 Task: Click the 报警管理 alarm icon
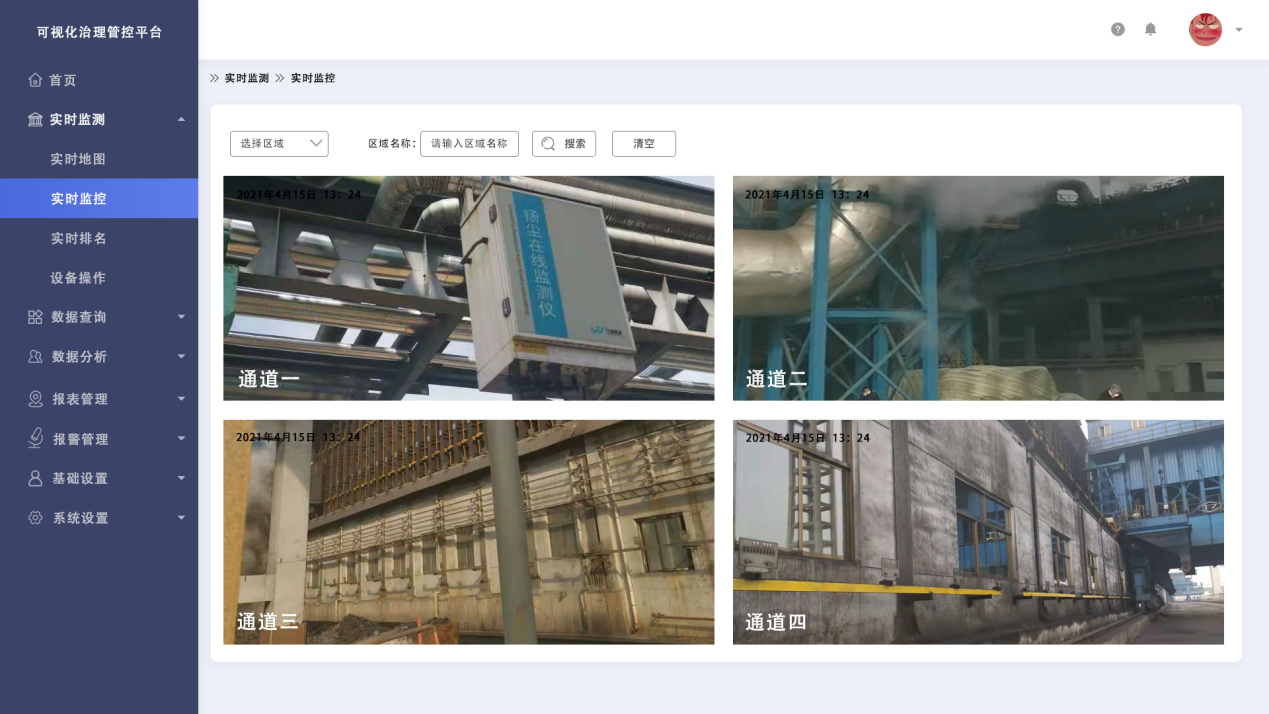pyautogui.click(x=35, y=438)
